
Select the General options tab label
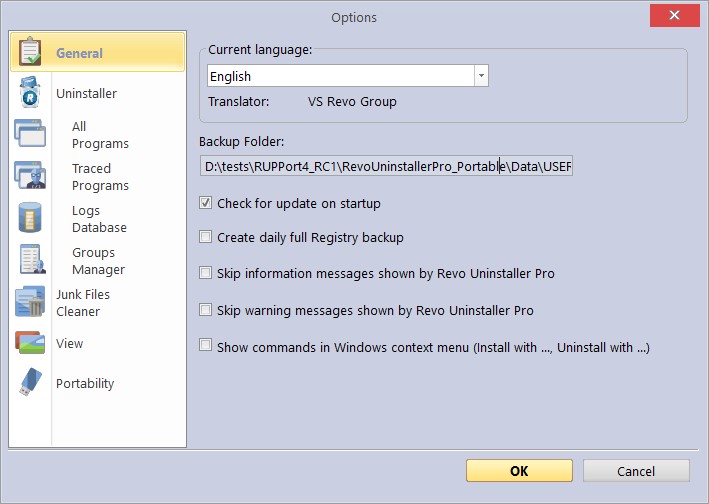(x=79, y=53)
